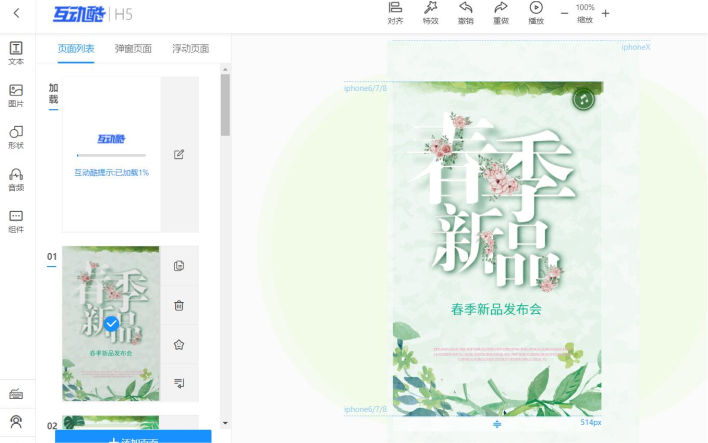This screenshot has height=443, width=708.
Task: Select the Text (文本) tool
Action: click(x=16, y=53)
